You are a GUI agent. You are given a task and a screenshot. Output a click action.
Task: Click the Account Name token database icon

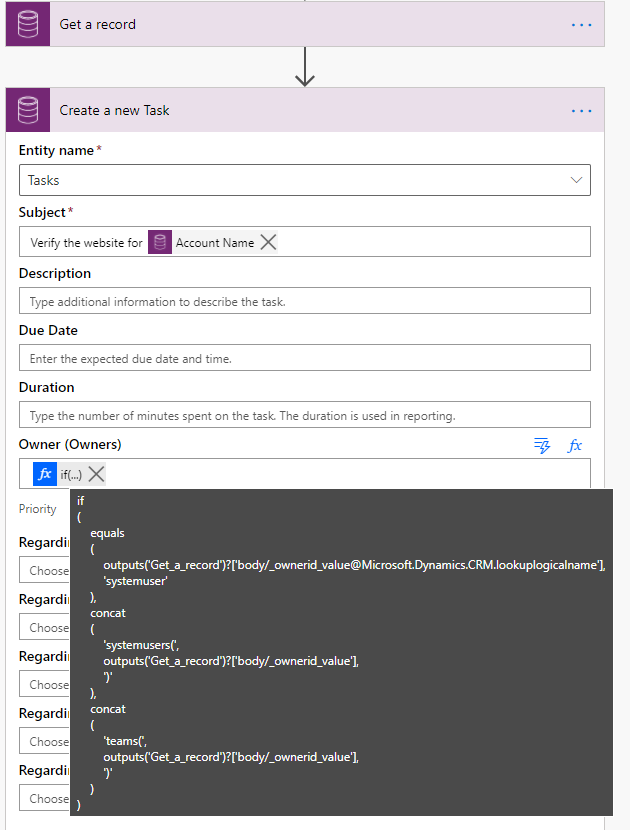coord(160,242)
